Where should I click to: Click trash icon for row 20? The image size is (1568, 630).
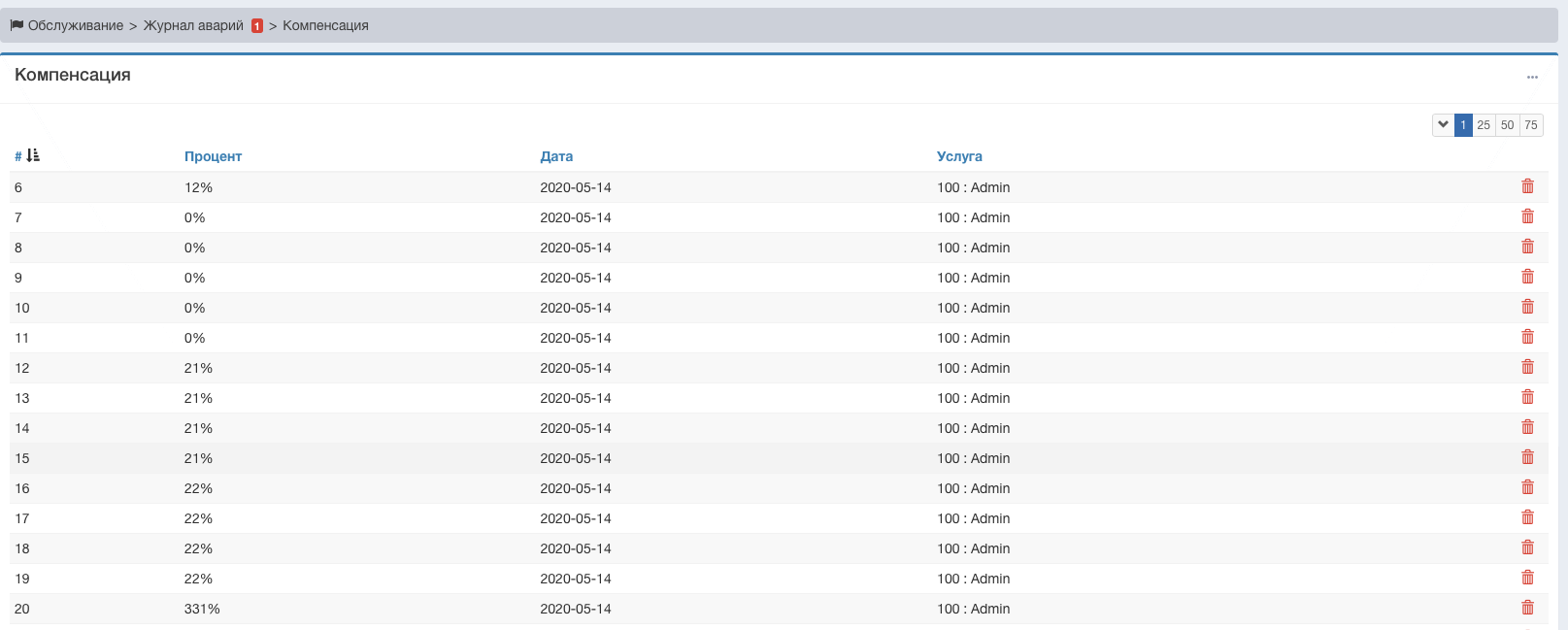pyautogui.click(x=1527, y=608)
